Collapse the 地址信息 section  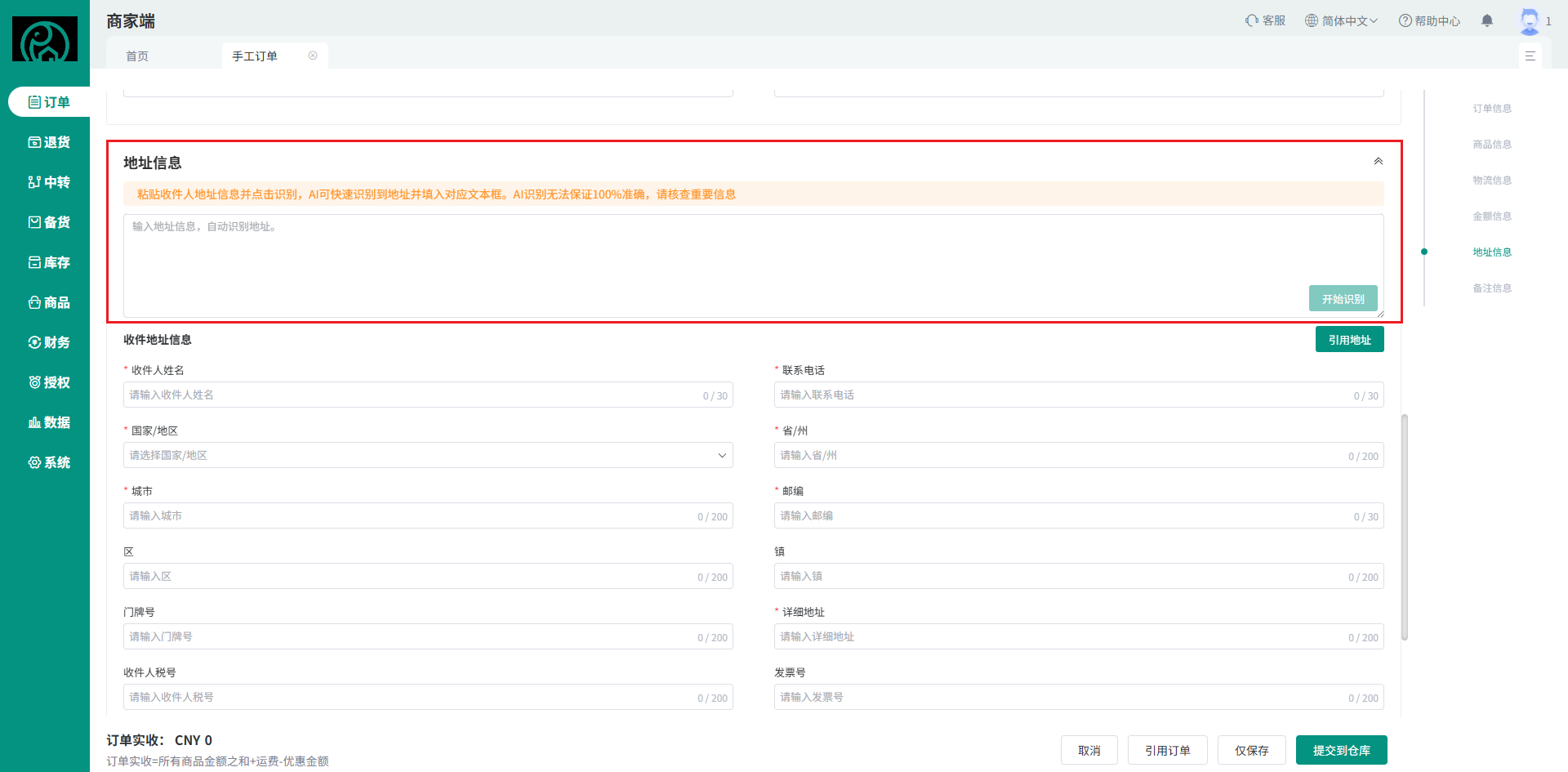tap(1379, 161)
